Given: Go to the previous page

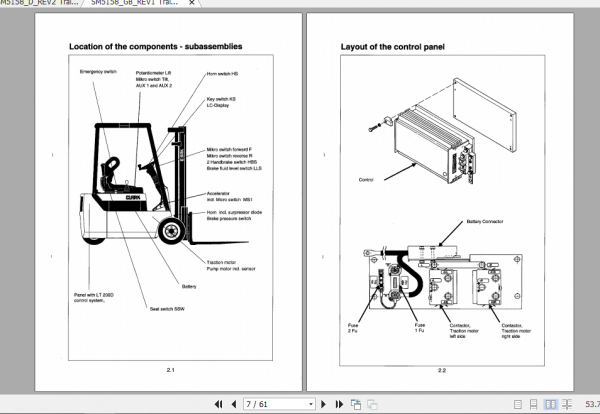Looking at the screenshot, I should [234, 404].
